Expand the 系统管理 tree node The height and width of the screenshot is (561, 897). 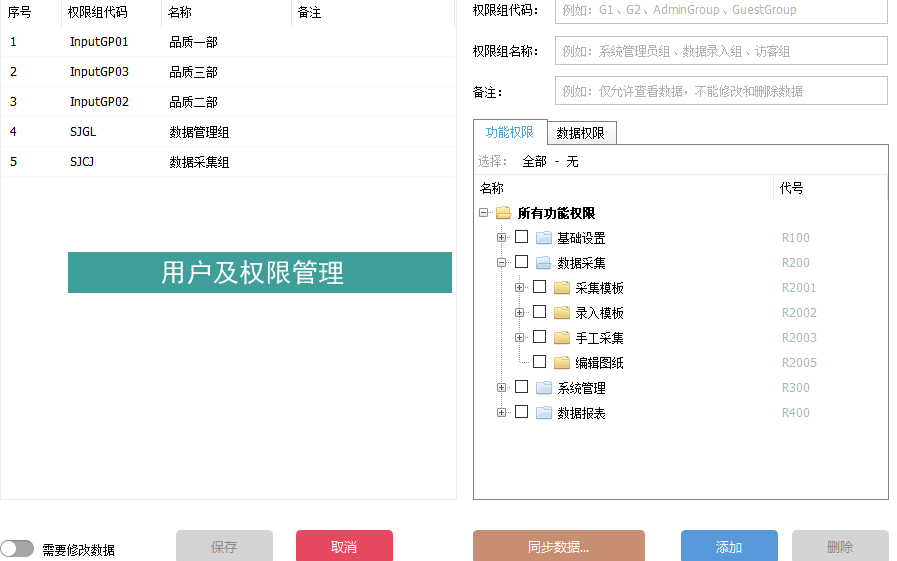point(502,387)
